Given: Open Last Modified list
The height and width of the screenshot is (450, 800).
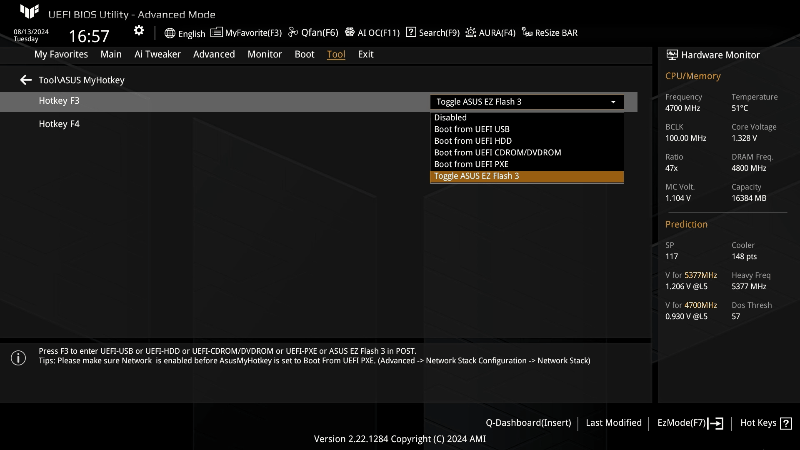Looking at the screenshot, I should [613, 423].
